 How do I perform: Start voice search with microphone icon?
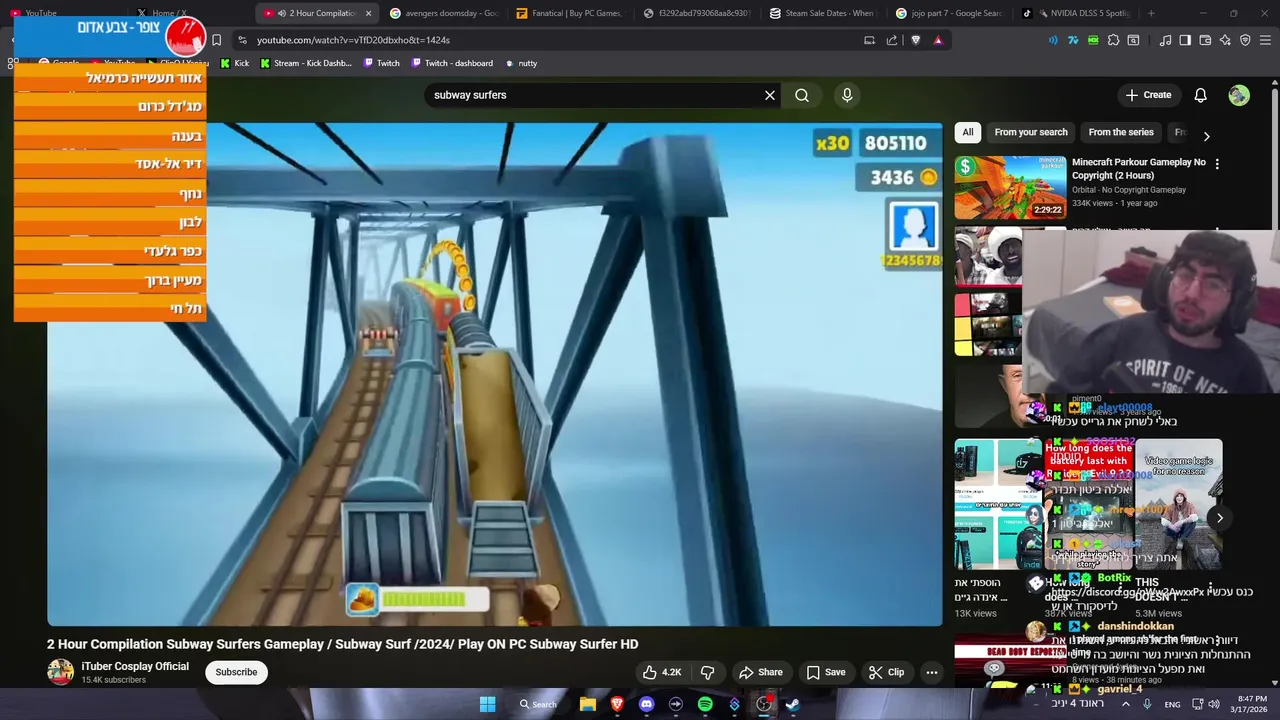point(847,95)
